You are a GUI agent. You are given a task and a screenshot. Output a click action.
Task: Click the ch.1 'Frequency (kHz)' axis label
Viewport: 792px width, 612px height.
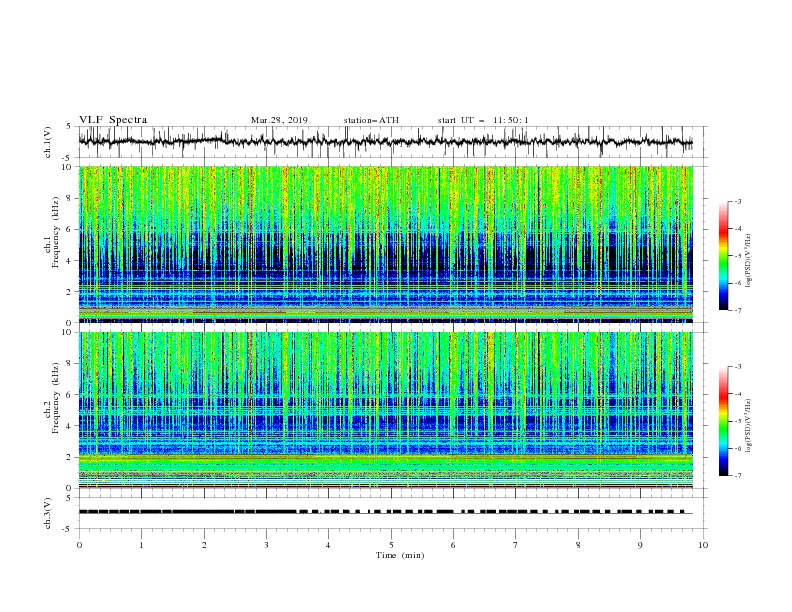pos(55,232)
